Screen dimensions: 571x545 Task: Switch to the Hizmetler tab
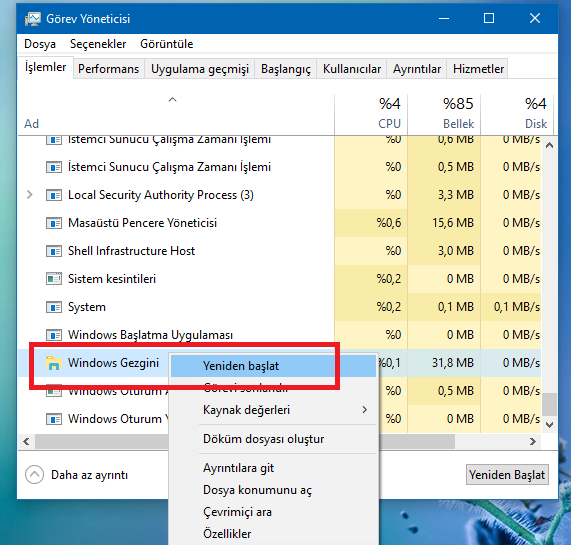tap(478, 69)
